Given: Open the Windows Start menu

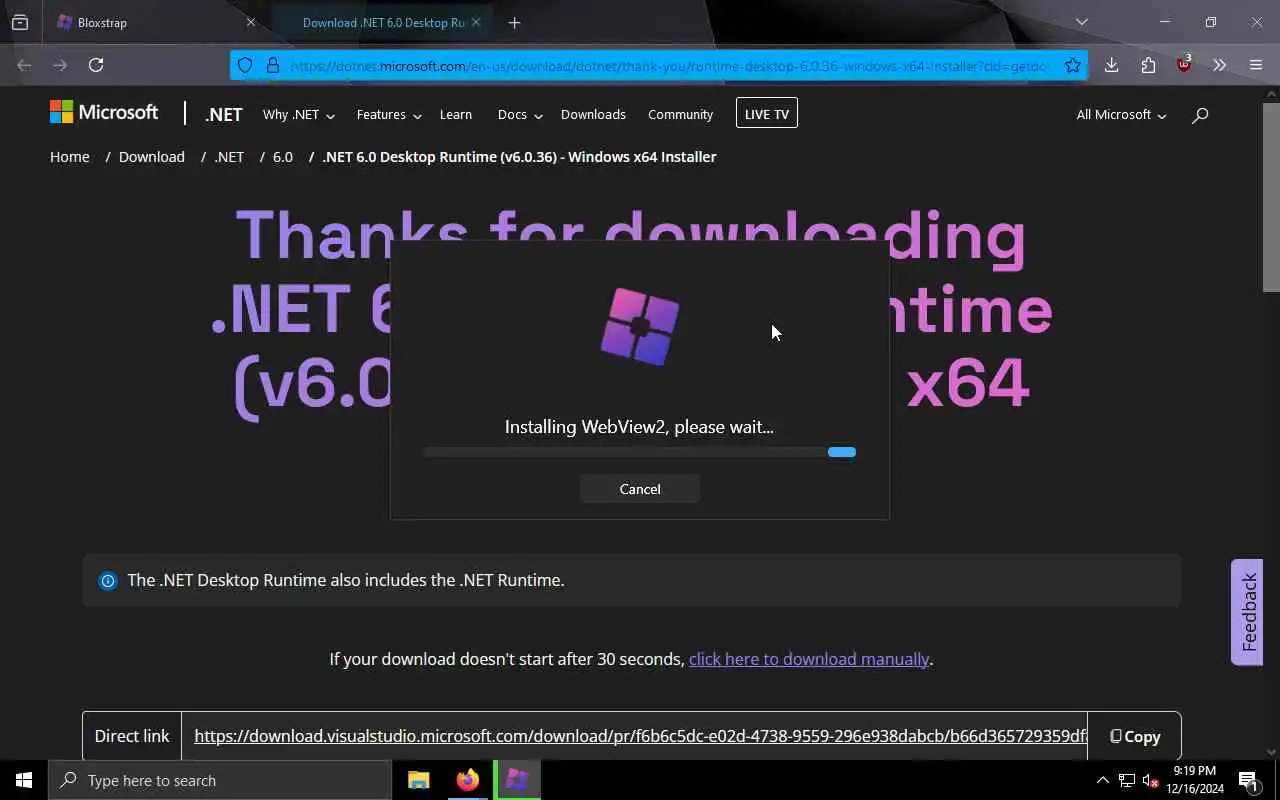Looking at the screenshot, I should pos(24,780).
